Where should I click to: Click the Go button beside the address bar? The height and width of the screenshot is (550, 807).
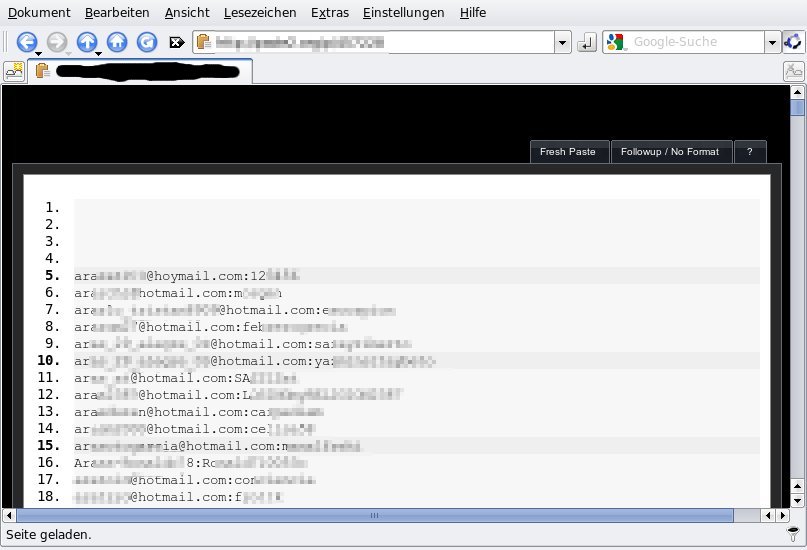[x=587, y=42]
